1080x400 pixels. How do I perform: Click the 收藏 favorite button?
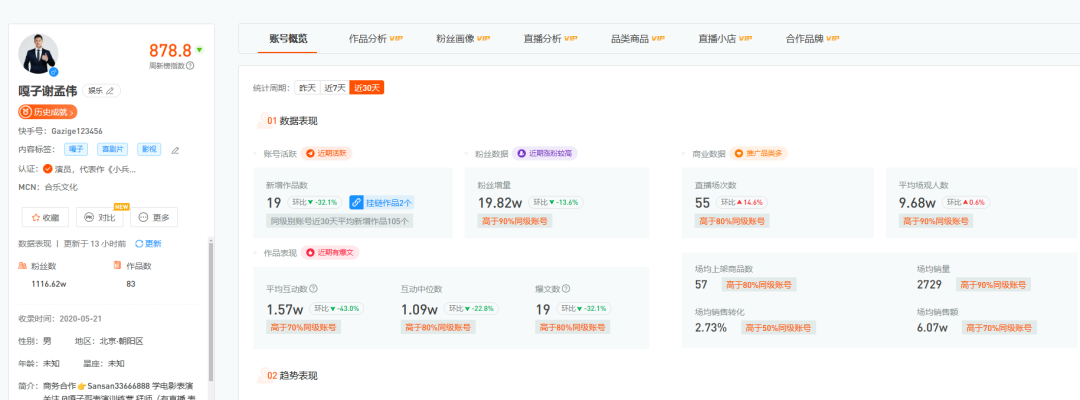click(45, 217)
